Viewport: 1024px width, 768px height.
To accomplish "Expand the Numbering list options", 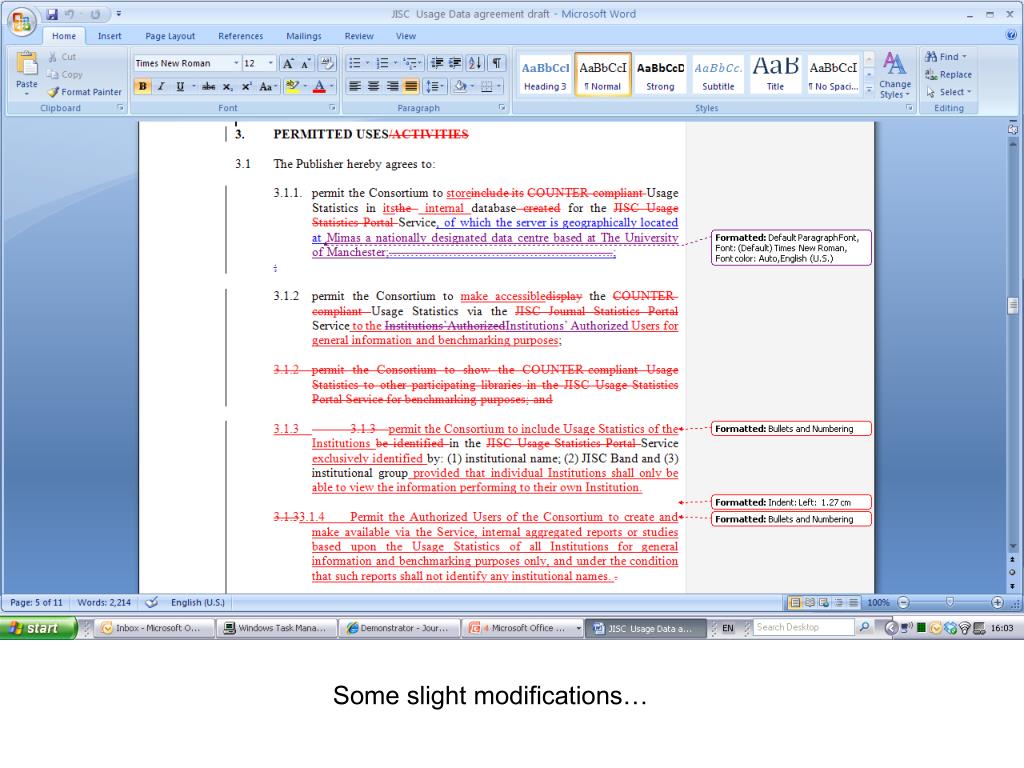I will [395, 63].
